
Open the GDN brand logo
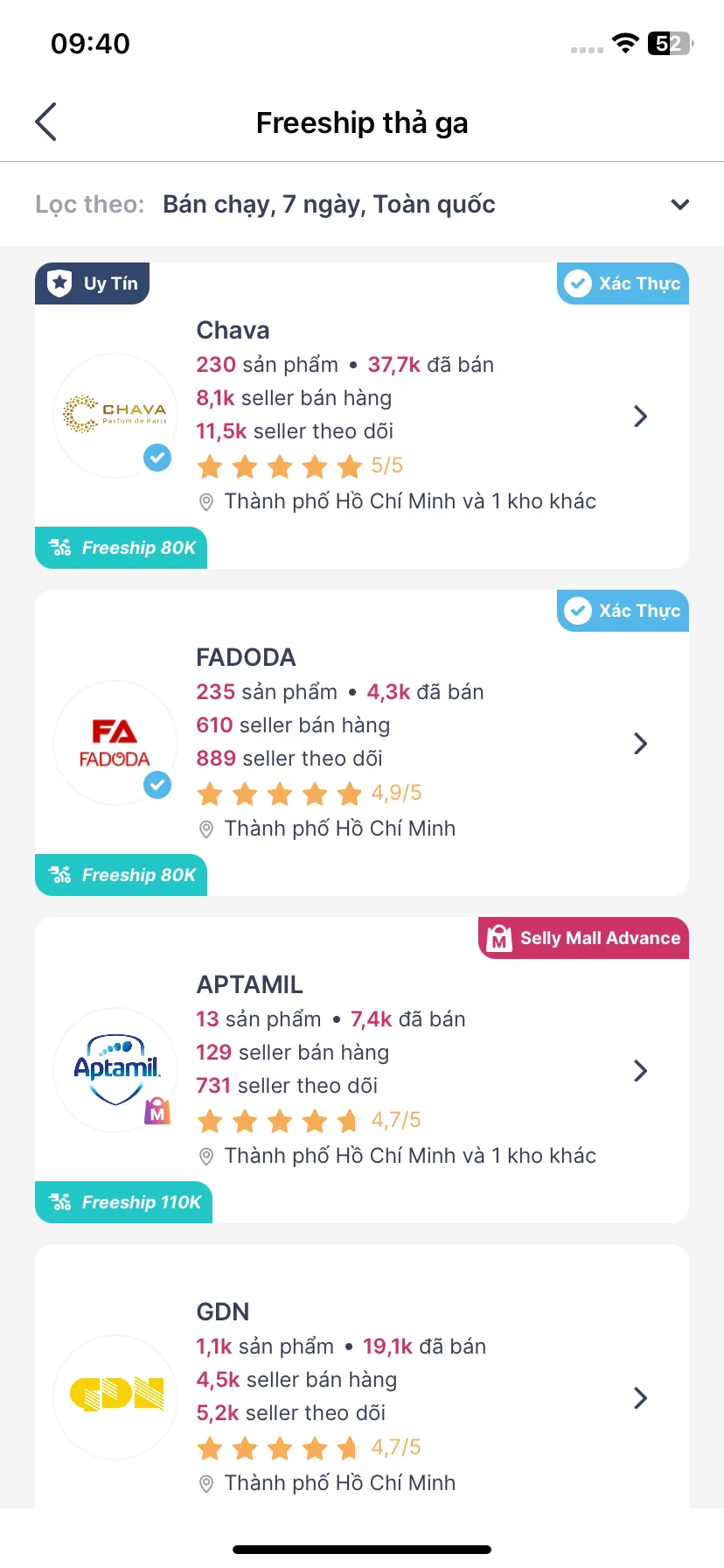pyautogui.click(x=115, y=1397)
